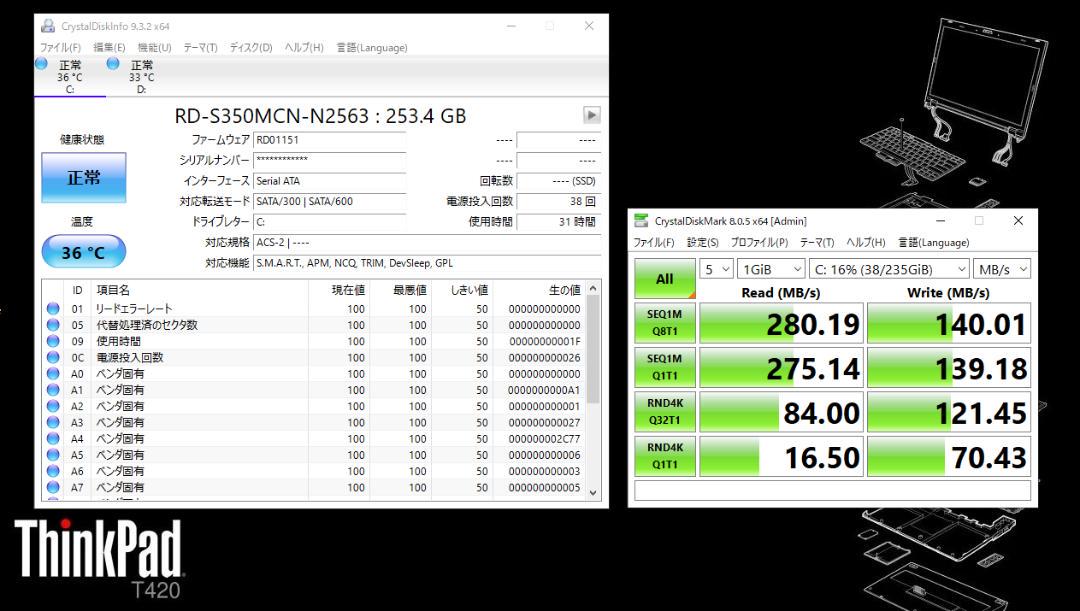This screenshot has width=1080, height=611.
Task: Select drive C: status indicator tab
Action: tap(70, 76)
